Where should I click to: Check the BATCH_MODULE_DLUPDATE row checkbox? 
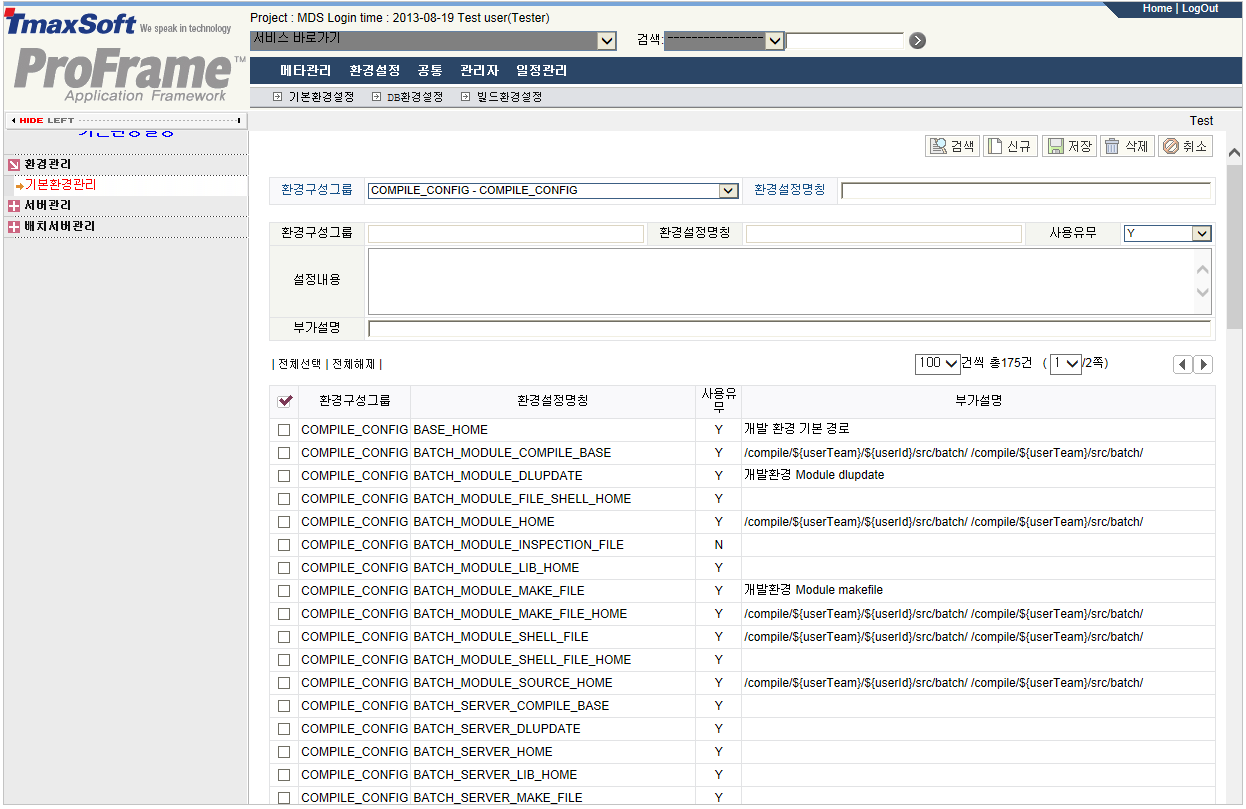click(284, 475)
